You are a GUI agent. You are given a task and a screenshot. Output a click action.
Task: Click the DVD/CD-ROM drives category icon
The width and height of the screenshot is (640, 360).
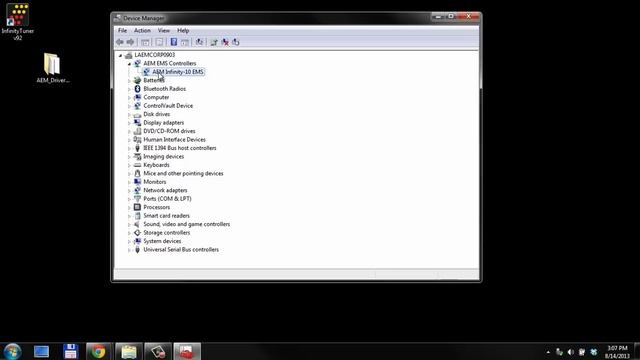(138, 131)
